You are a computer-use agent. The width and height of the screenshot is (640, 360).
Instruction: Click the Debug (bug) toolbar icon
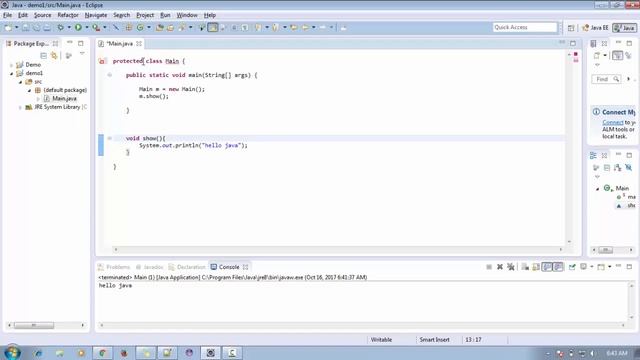(x=60, y=27)
